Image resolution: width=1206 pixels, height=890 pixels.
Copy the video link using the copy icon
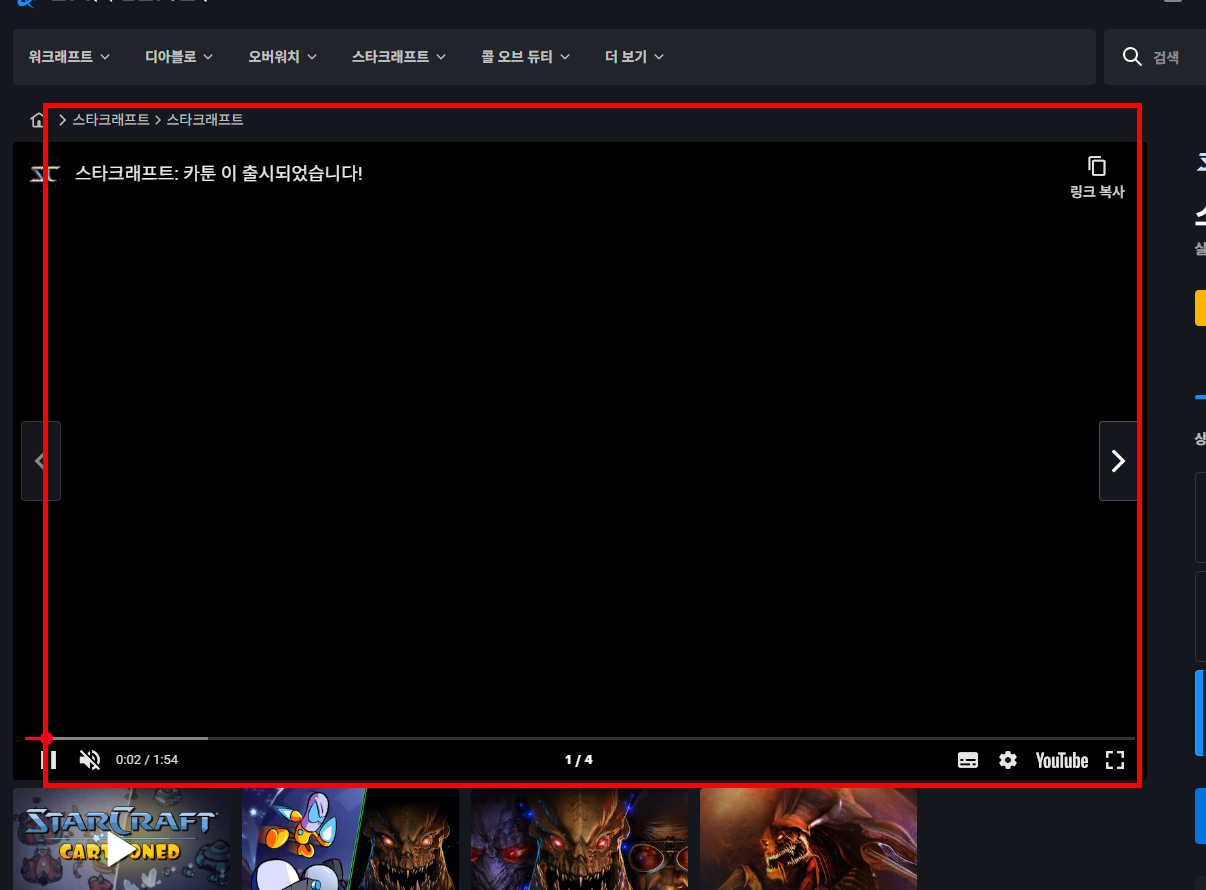[x=1097, y=166]
